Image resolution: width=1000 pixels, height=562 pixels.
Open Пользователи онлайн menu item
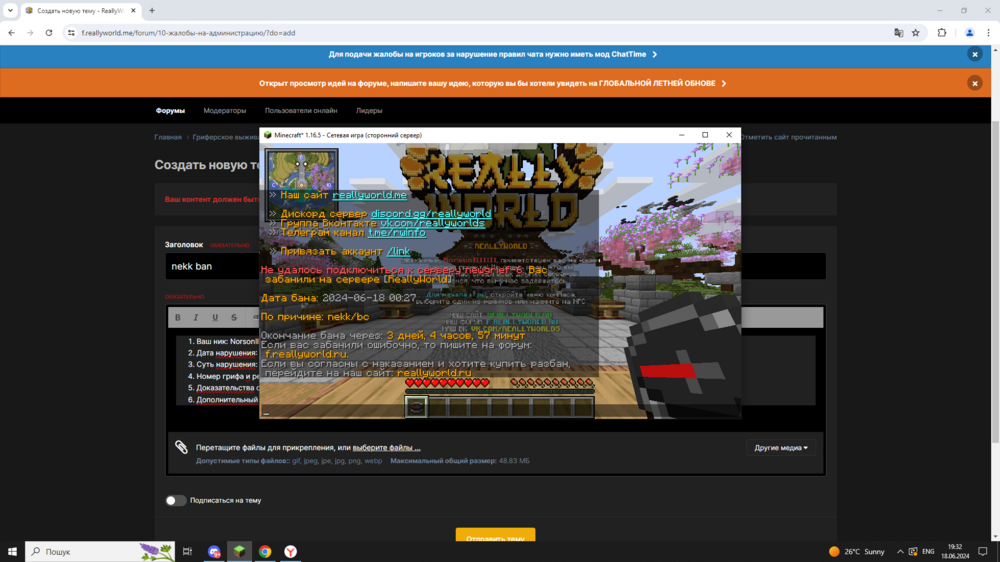tap(301, 110)
